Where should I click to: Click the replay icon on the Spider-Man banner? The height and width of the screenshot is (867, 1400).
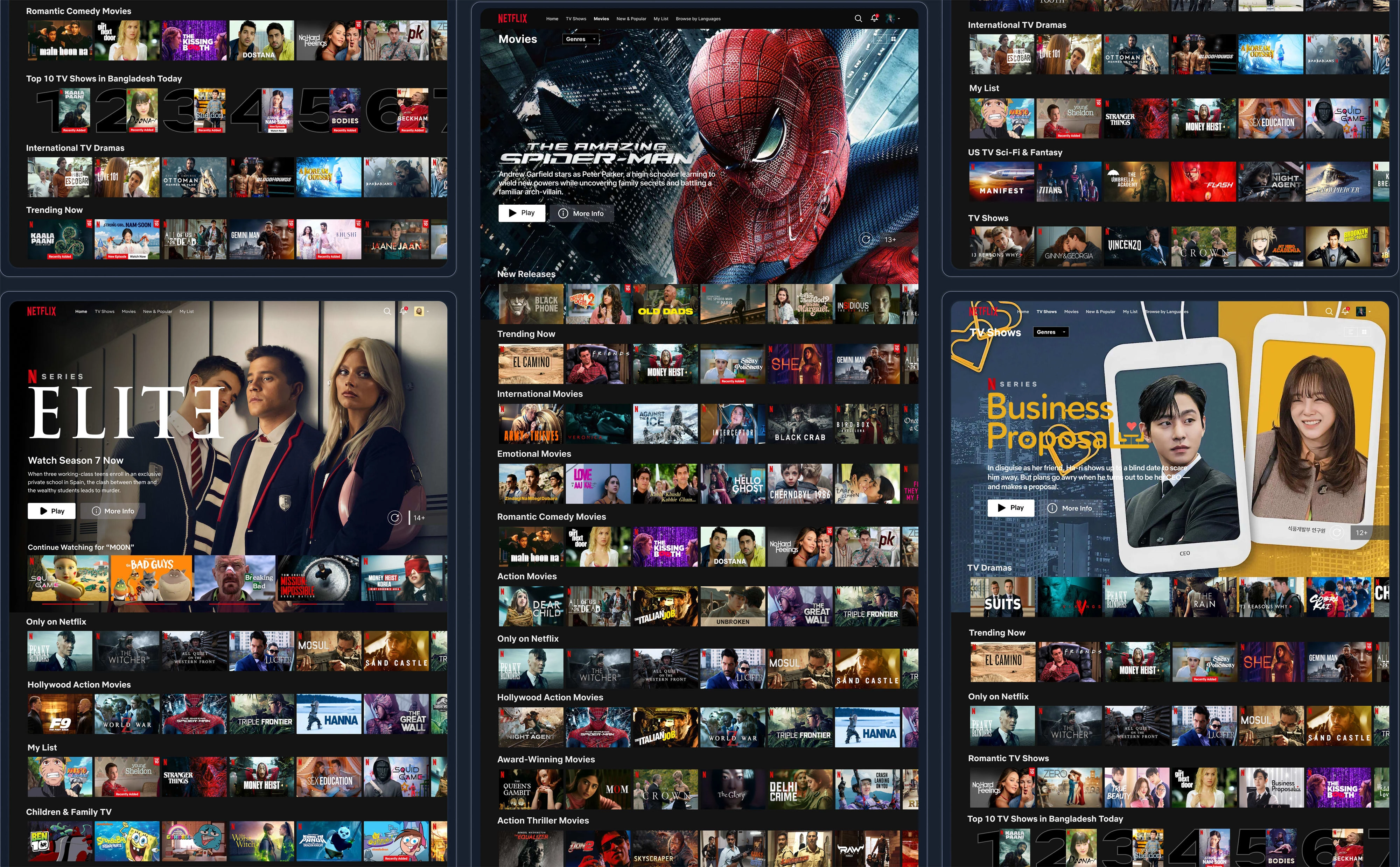coord(866,239)
